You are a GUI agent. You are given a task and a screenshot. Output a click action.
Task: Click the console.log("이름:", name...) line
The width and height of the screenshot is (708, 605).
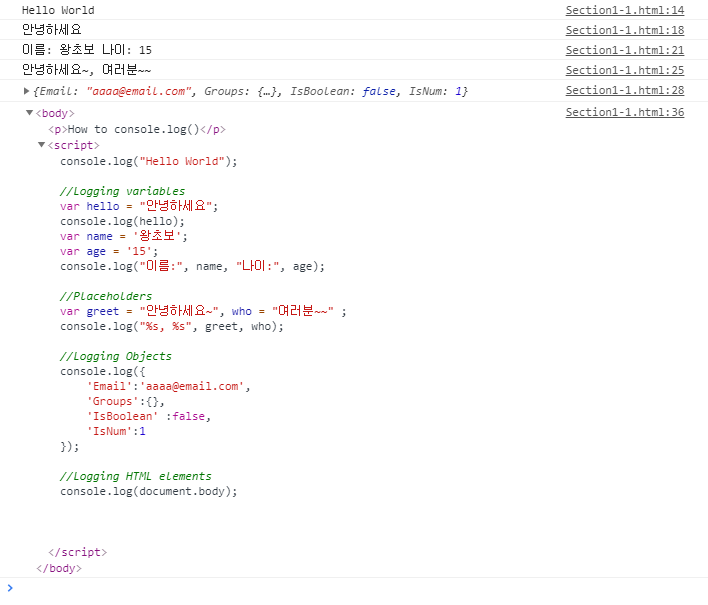[x=192, y=266]
